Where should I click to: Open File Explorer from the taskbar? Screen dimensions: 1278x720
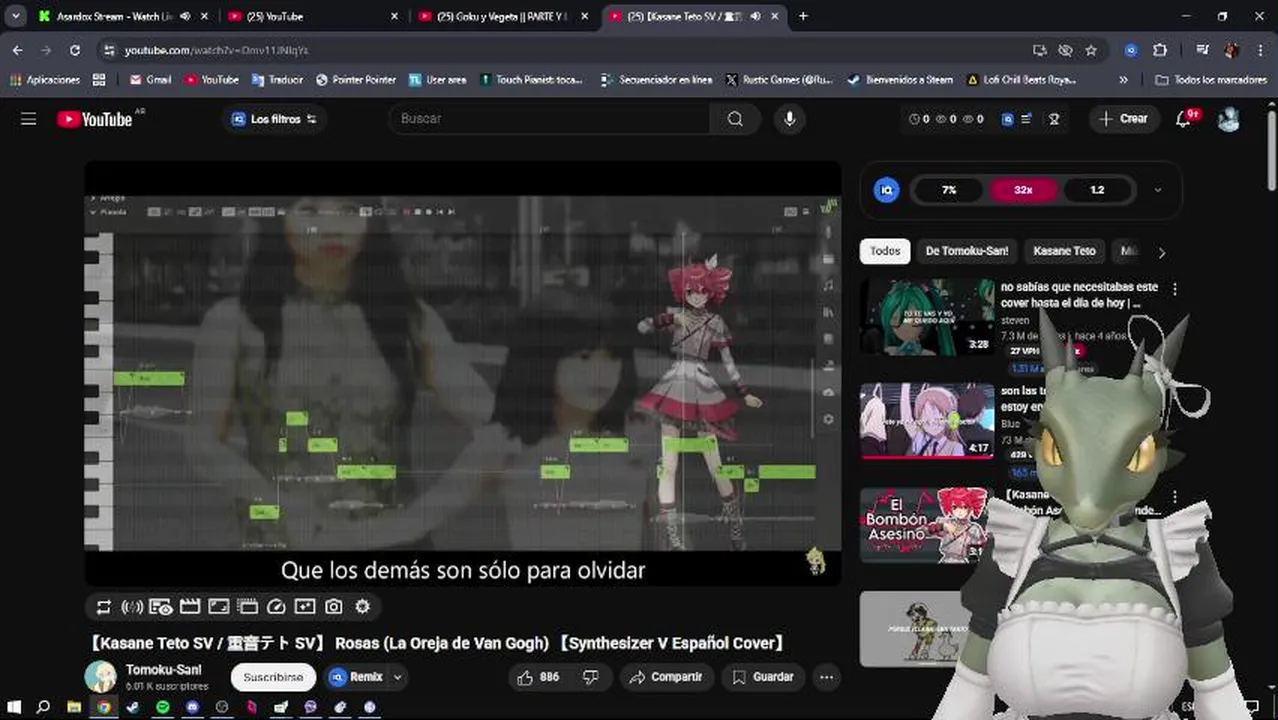pos(74,707)
